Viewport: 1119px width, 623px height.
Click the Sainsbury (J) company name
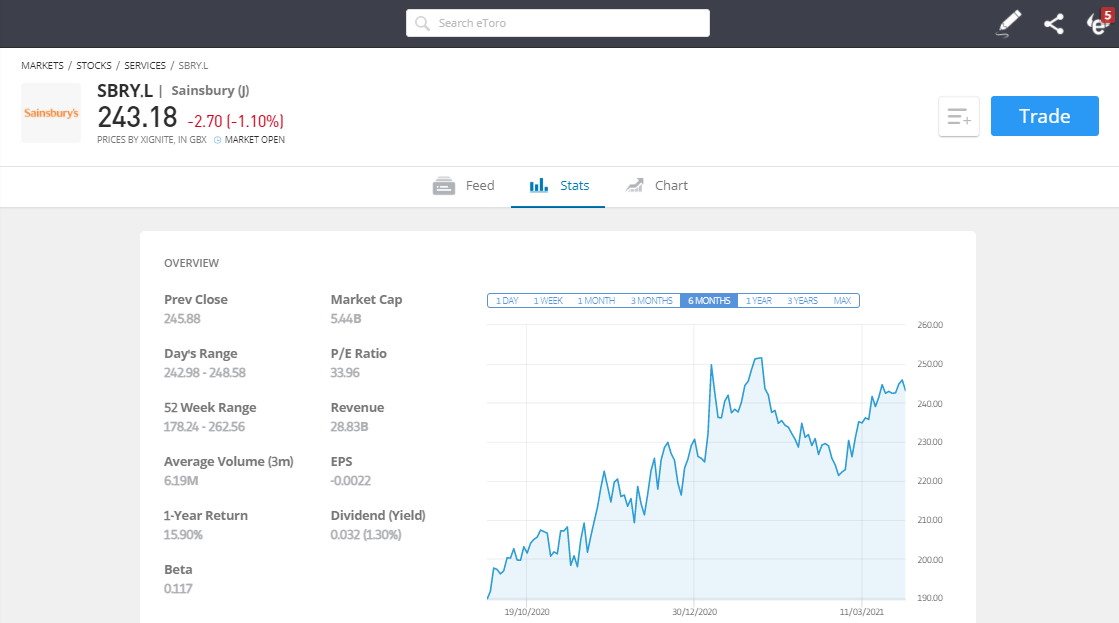point(211,91)
